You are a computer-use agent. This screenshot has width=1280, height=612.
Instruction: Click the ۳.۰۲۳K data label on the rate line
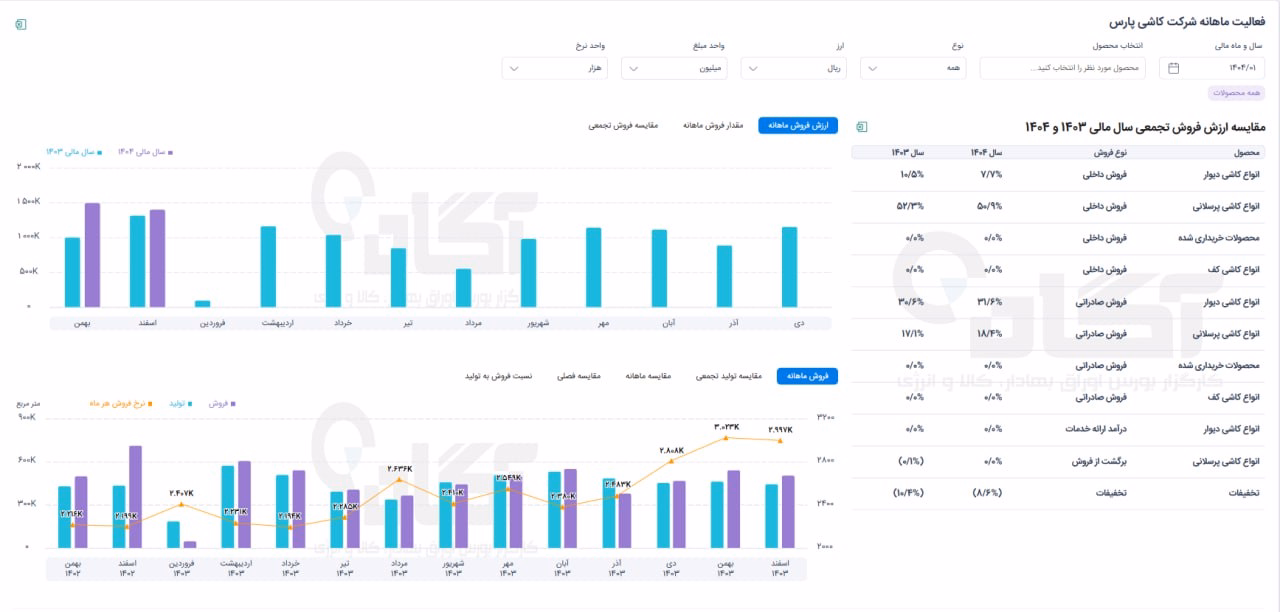726,427
